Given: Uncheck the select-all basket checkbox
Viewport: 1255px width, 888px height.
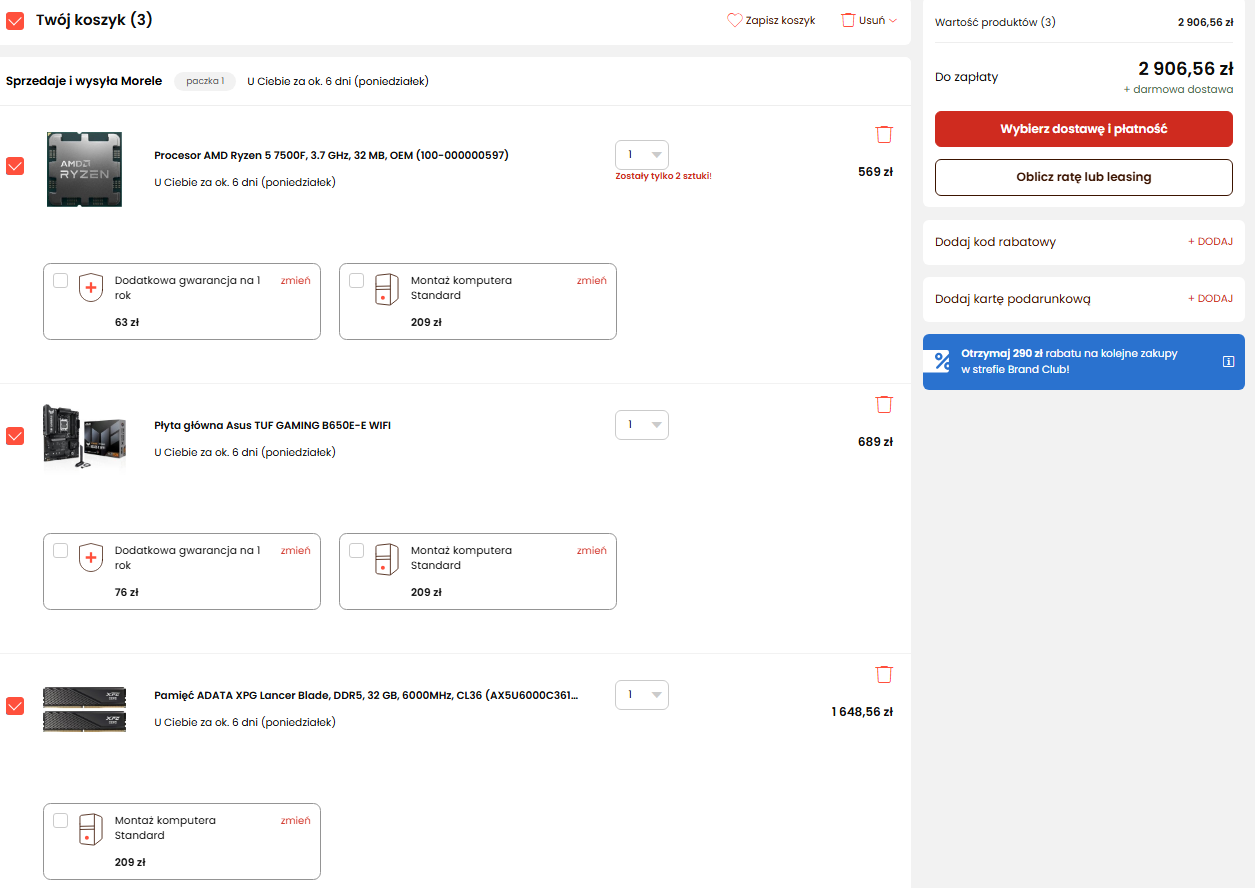Looking at the screenshot, I should pos(15,20).
